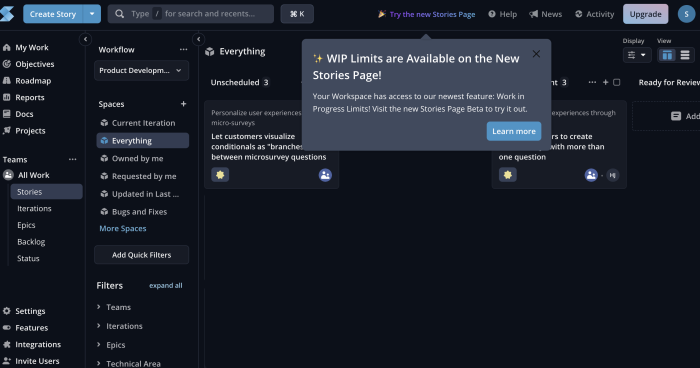Open the Create Story dropdown arrow
Viewport: 700px width, 368px height.
[92, 14]
